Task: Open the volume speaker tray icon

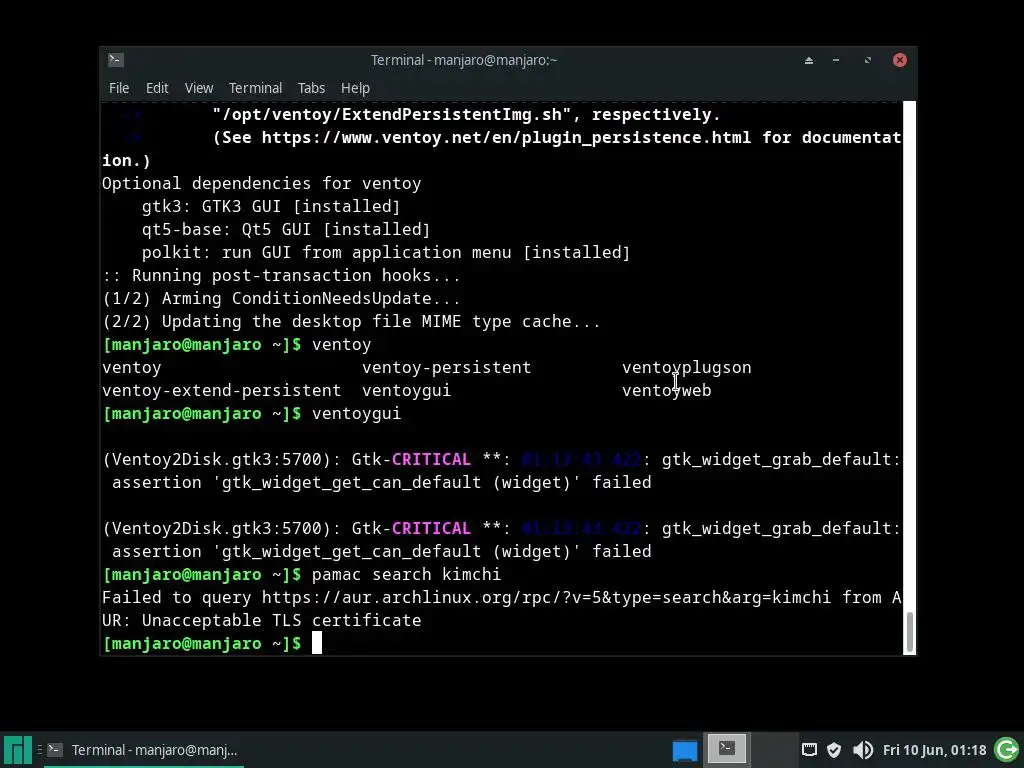Action: pos(863,750)
